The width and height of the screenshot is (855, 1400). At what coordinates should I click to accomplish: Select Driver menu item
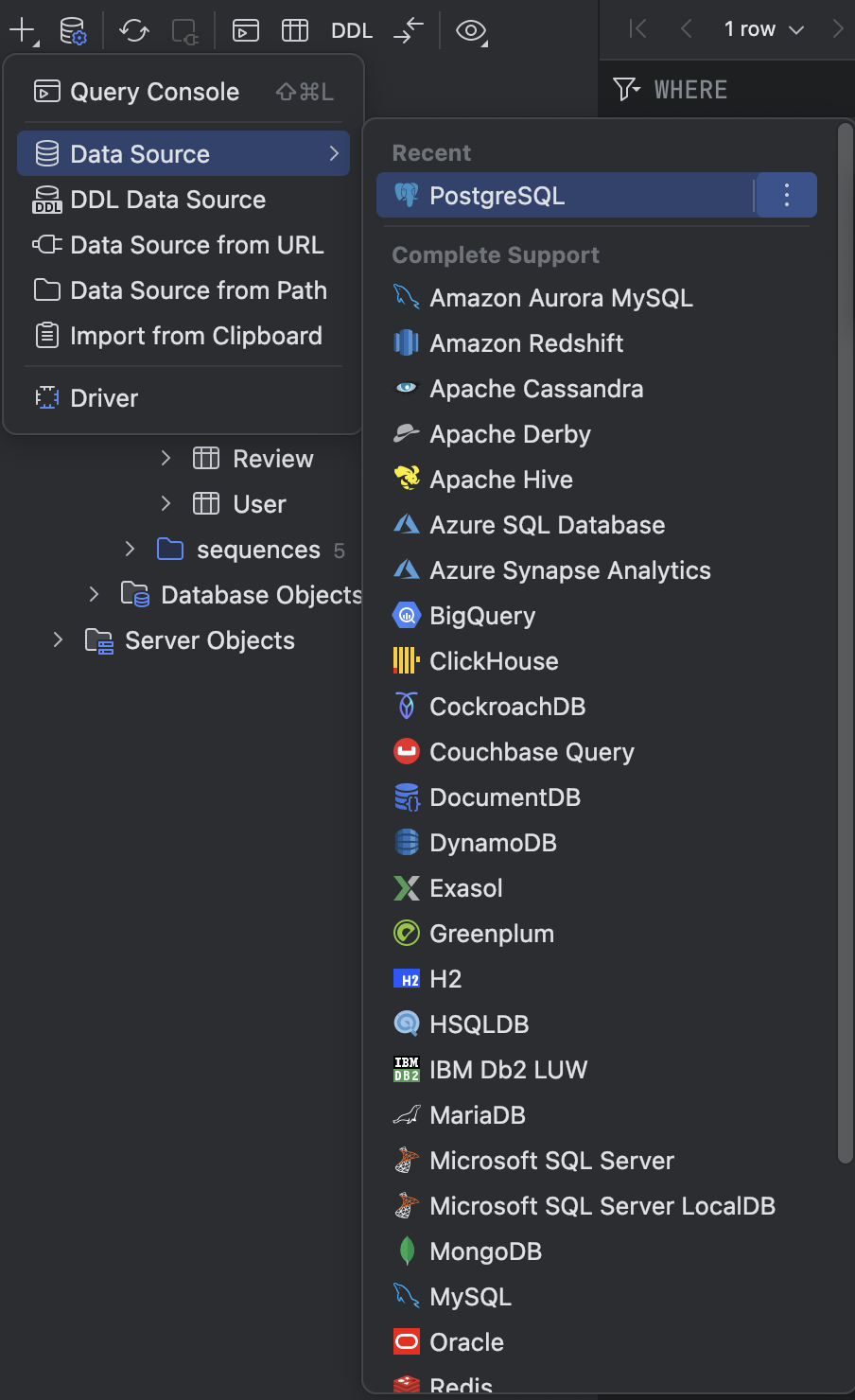[x=183, y=398]
